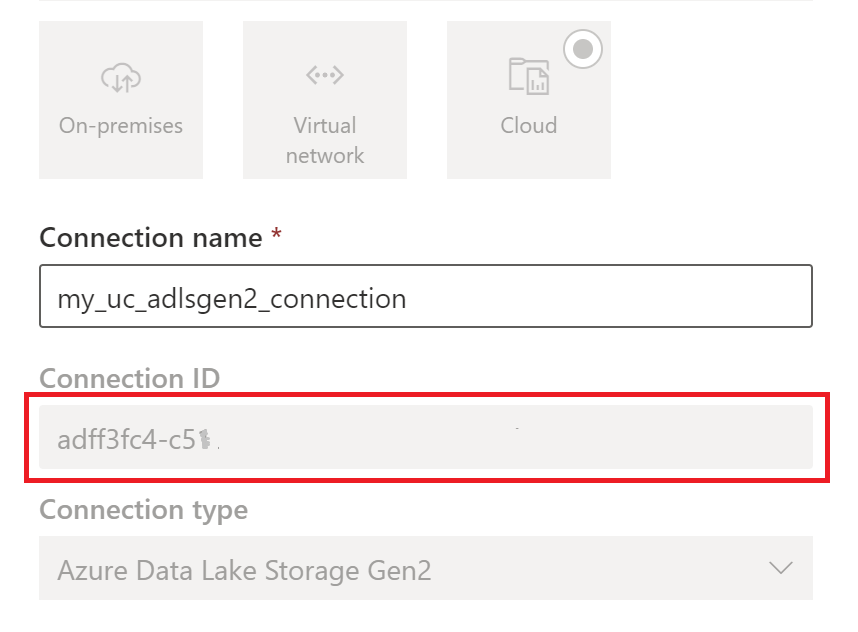
Task: Expand the Azure Data Lake Storage Gen2 selector
Action: point(424,568)
